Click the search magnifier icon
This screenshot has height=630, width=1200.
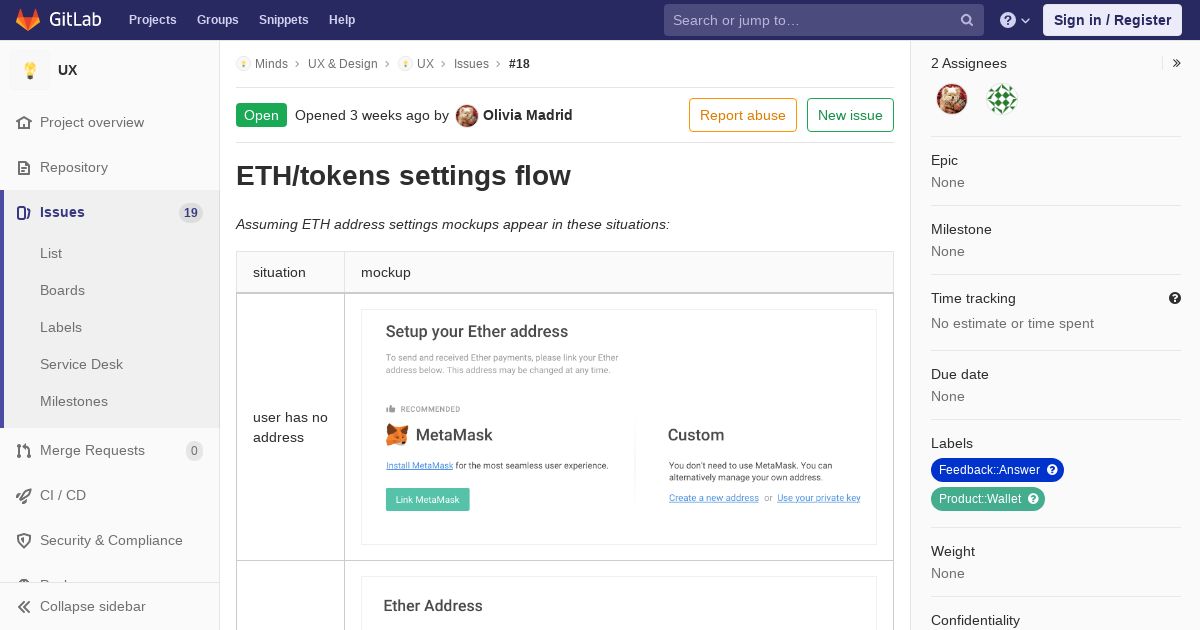tap(967, 20)
